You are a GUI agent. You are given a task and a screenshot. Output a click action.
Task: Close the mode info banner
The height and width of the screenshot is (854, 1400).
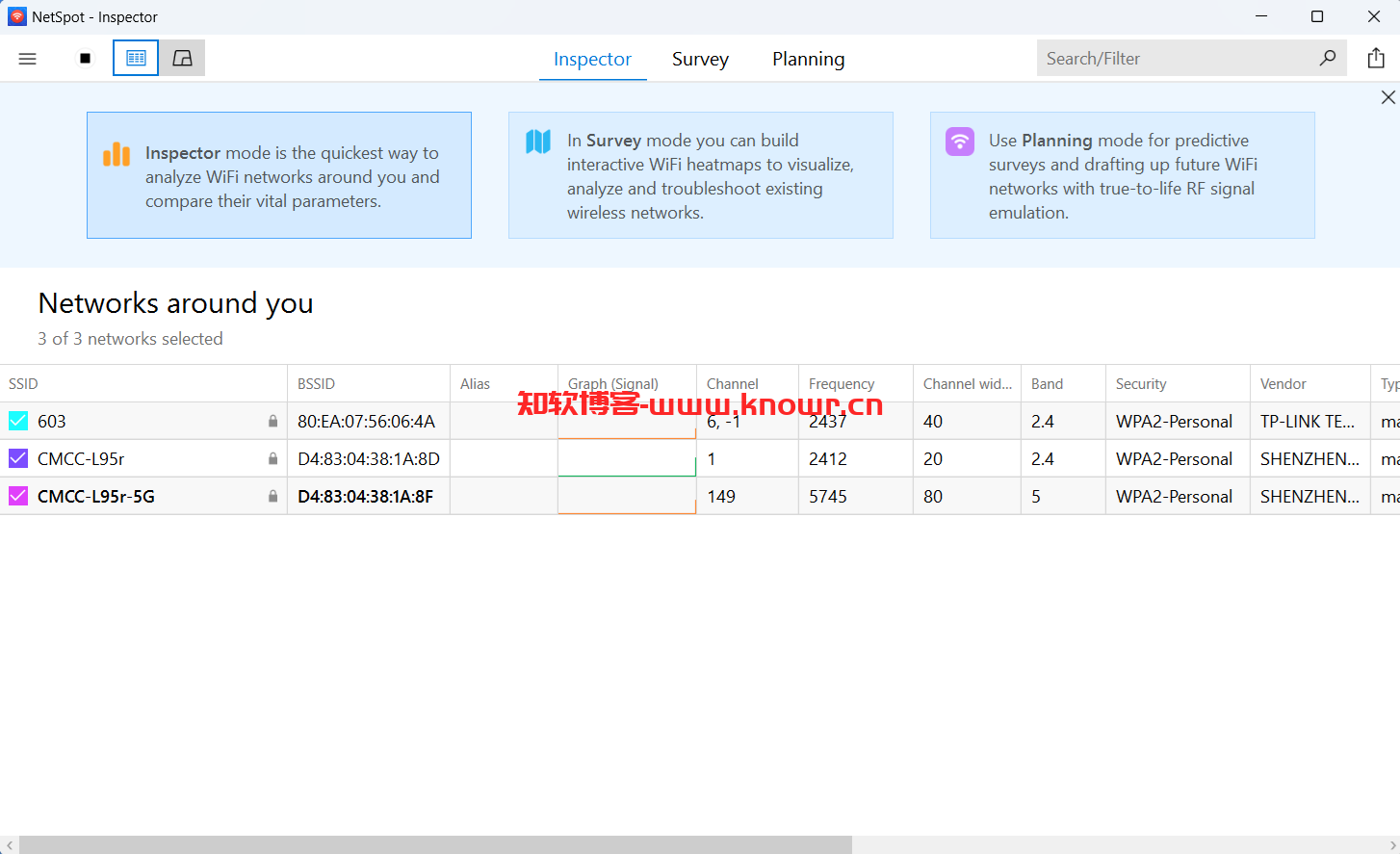tap(1387, 97)
